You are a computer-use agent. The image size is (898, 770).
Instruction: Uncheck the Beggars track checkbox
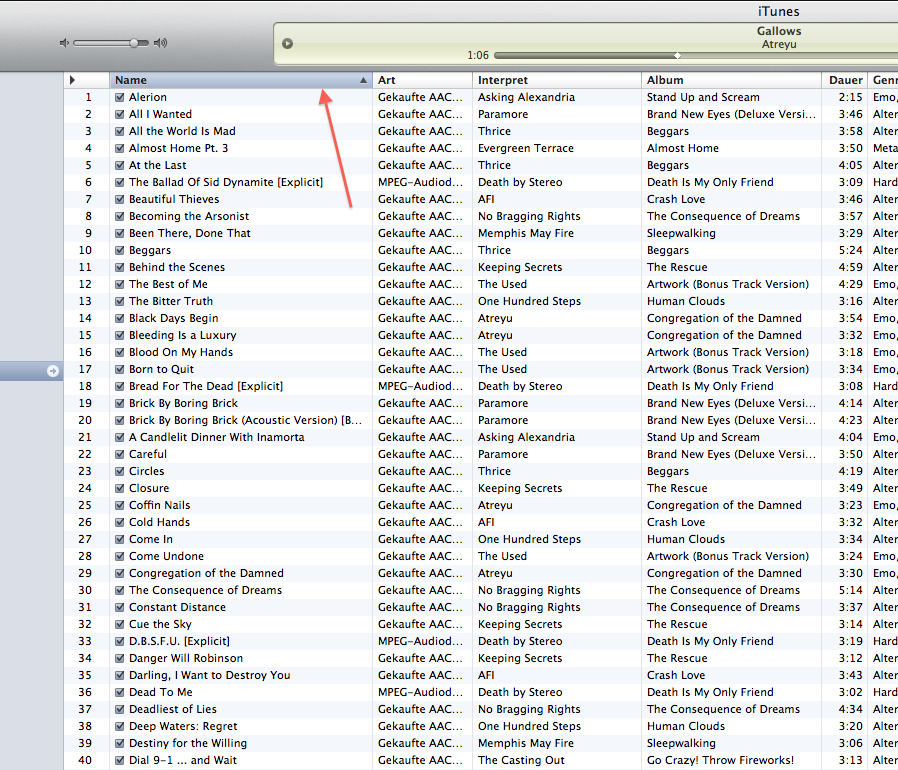coord(120,250)
